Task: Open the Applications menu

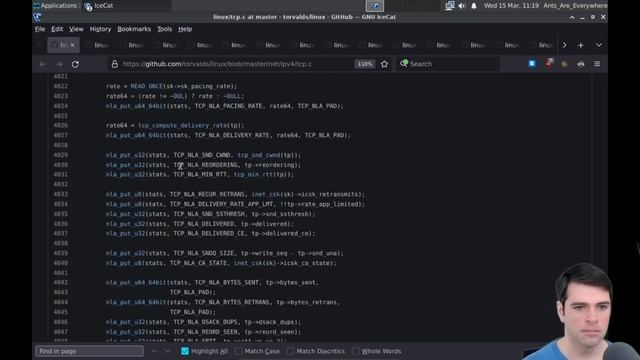Action: click(55, 6)
